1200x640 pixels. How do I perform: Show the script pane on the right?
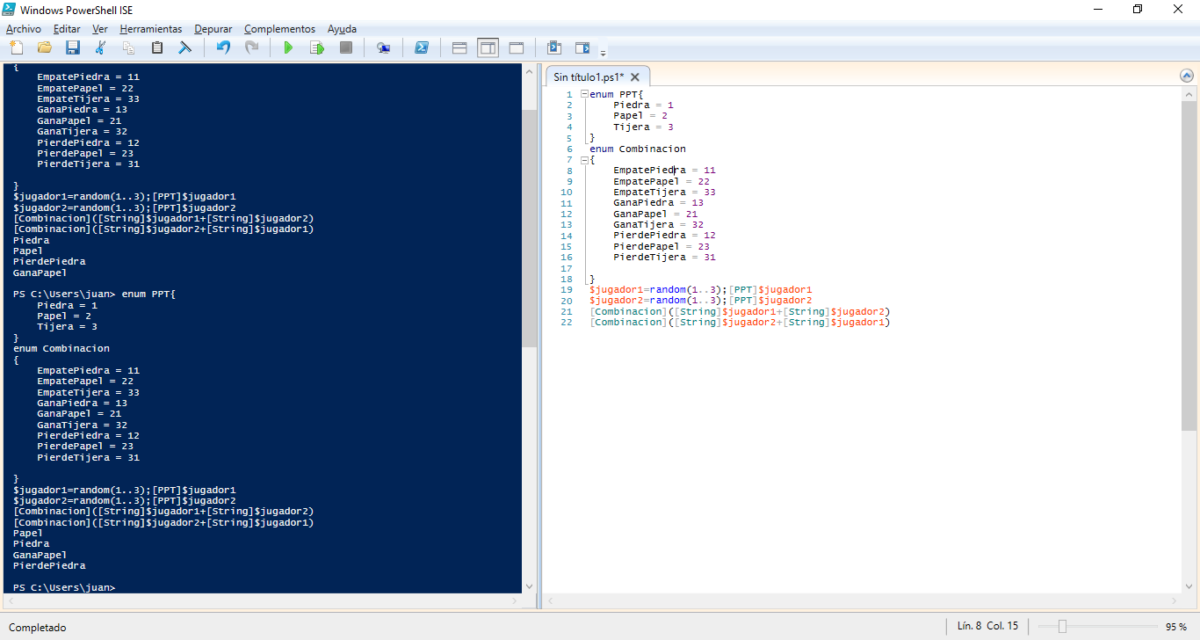[487, 47]
